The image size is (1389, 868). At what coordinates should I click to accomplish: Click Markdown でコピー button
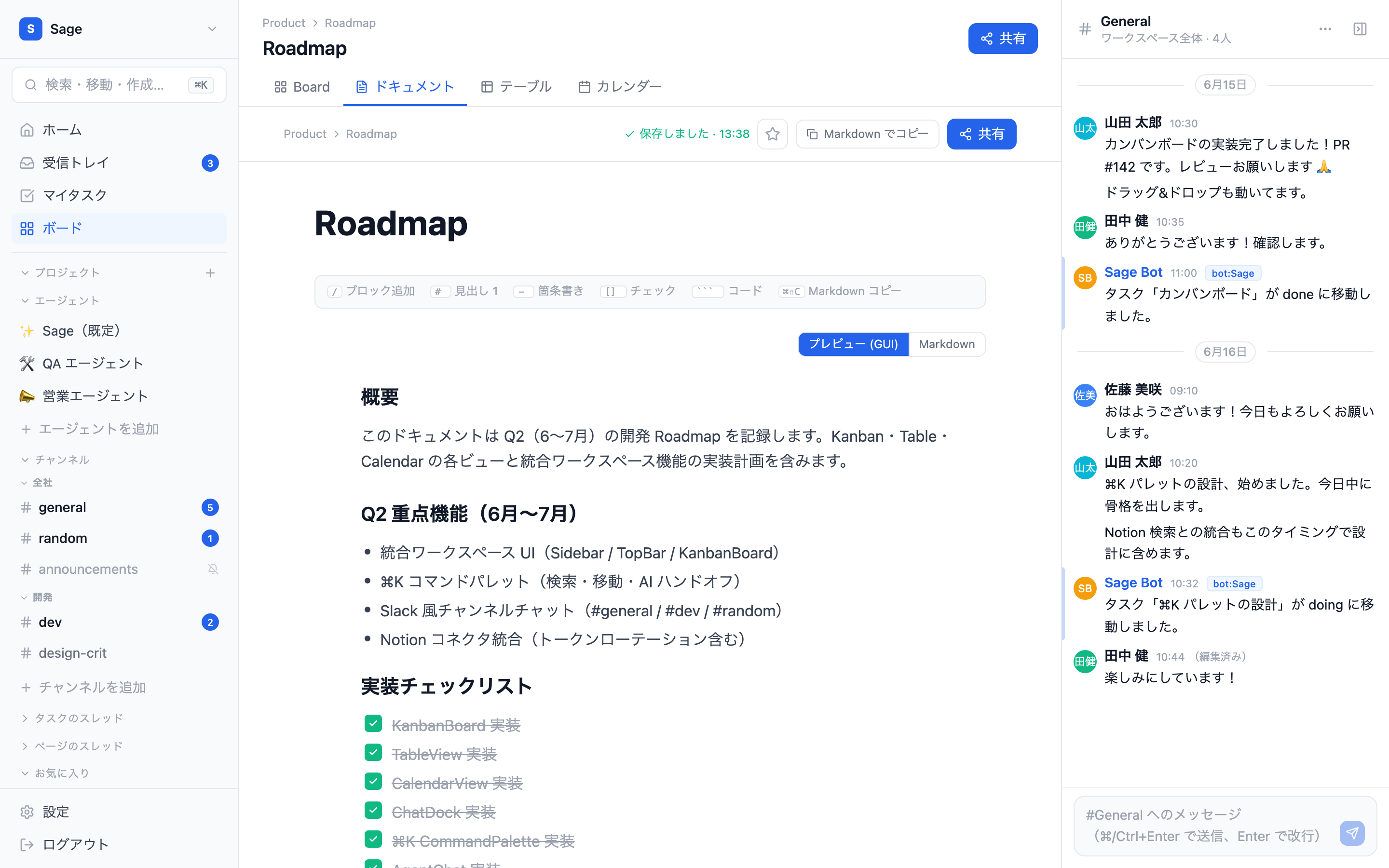point(867,134)
